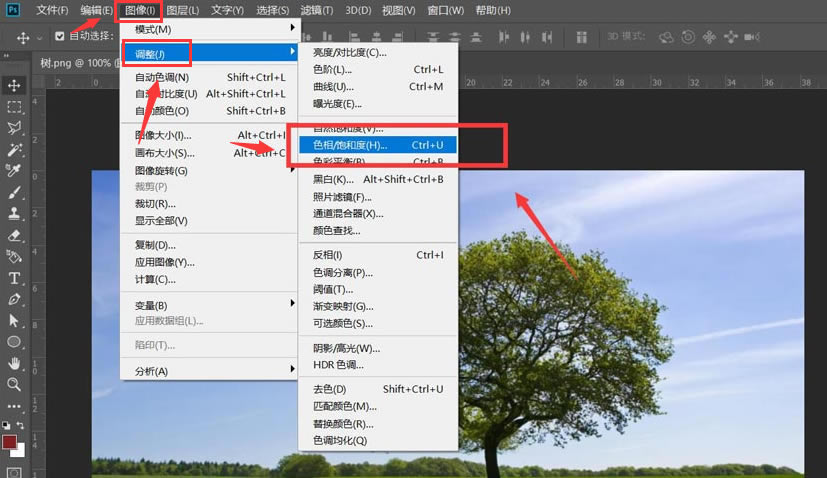The width and height of the screenshot is (827, 478).
Task: Open the 滤镜(T) menu
Action: click(316, 10)
